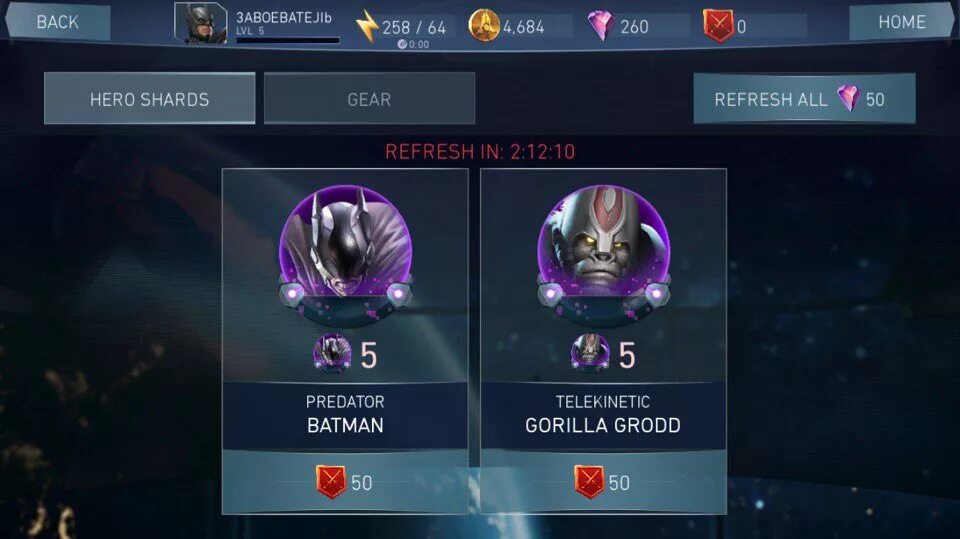
Task: Buy Predator Batman shards for 50
Action: pyautogui.click(x=345, y=482)
